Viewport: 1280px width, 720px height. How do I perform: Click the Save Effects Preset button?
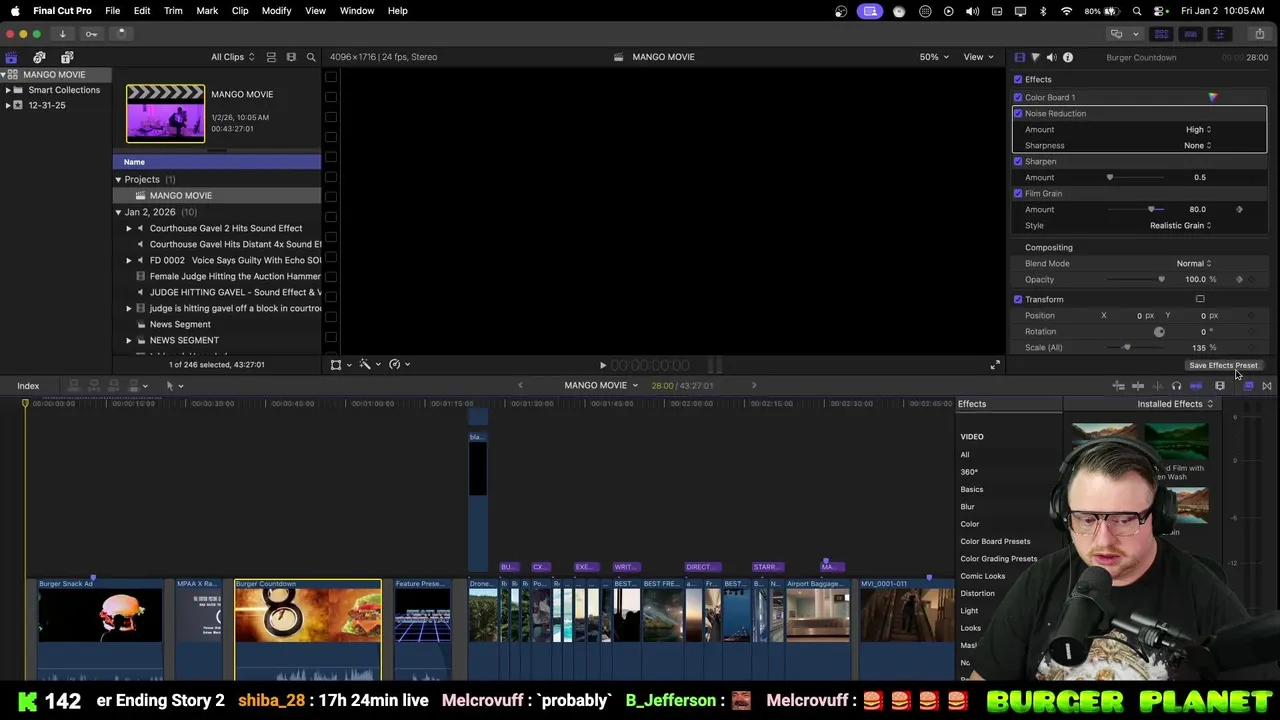click(1223, 365)
